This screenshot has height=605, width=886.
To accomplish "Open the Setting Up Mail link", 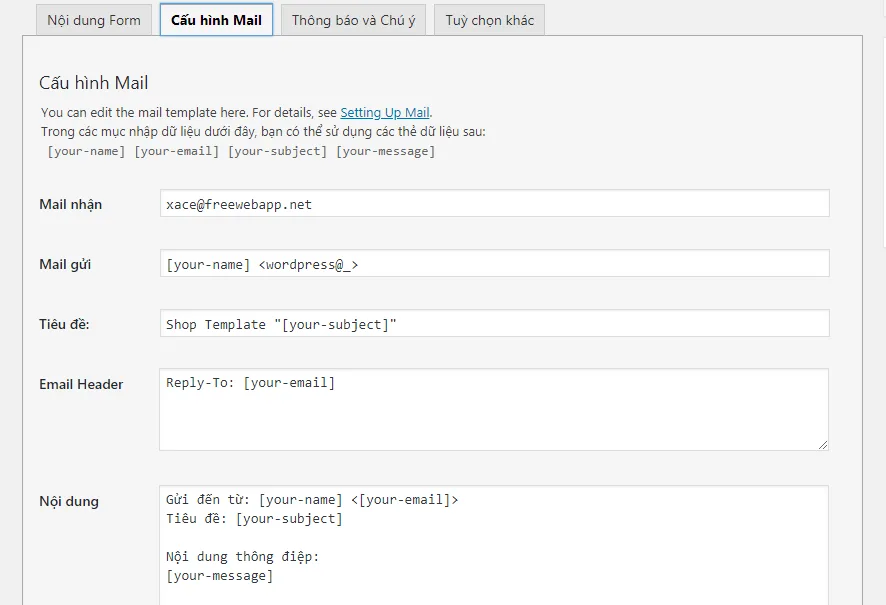I will [x=385, y=112].
